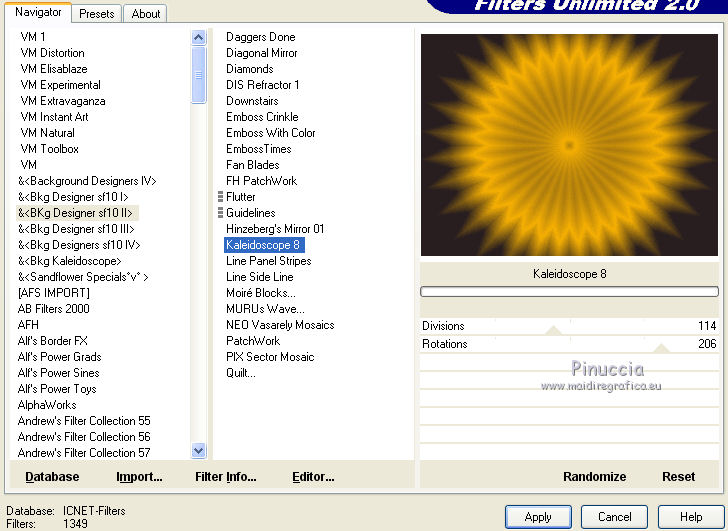Select the AlphaWorks category
Screen dimensions: 728x531
tap(47, 405)
